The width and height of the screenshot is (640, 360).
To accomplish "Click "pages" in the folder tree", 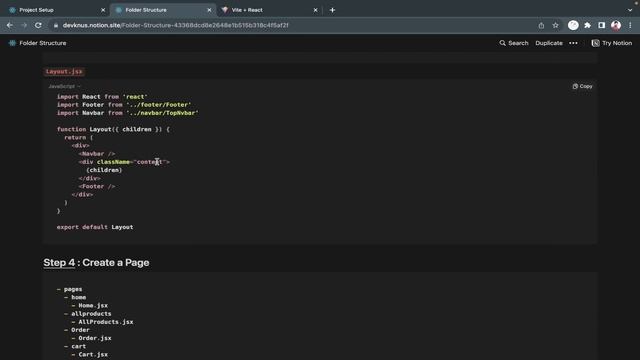I will pyautogui.click(x=73, y=289).
